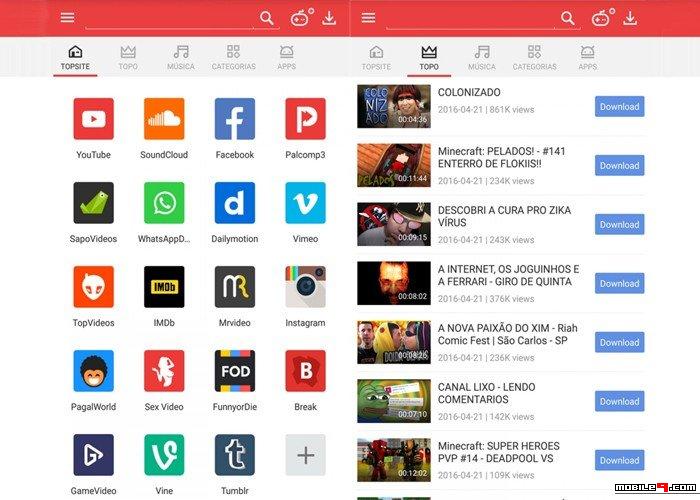Open the CANAL LIXO video thumbnail
This screenshot has height=500, width=700.
[394, 401]
